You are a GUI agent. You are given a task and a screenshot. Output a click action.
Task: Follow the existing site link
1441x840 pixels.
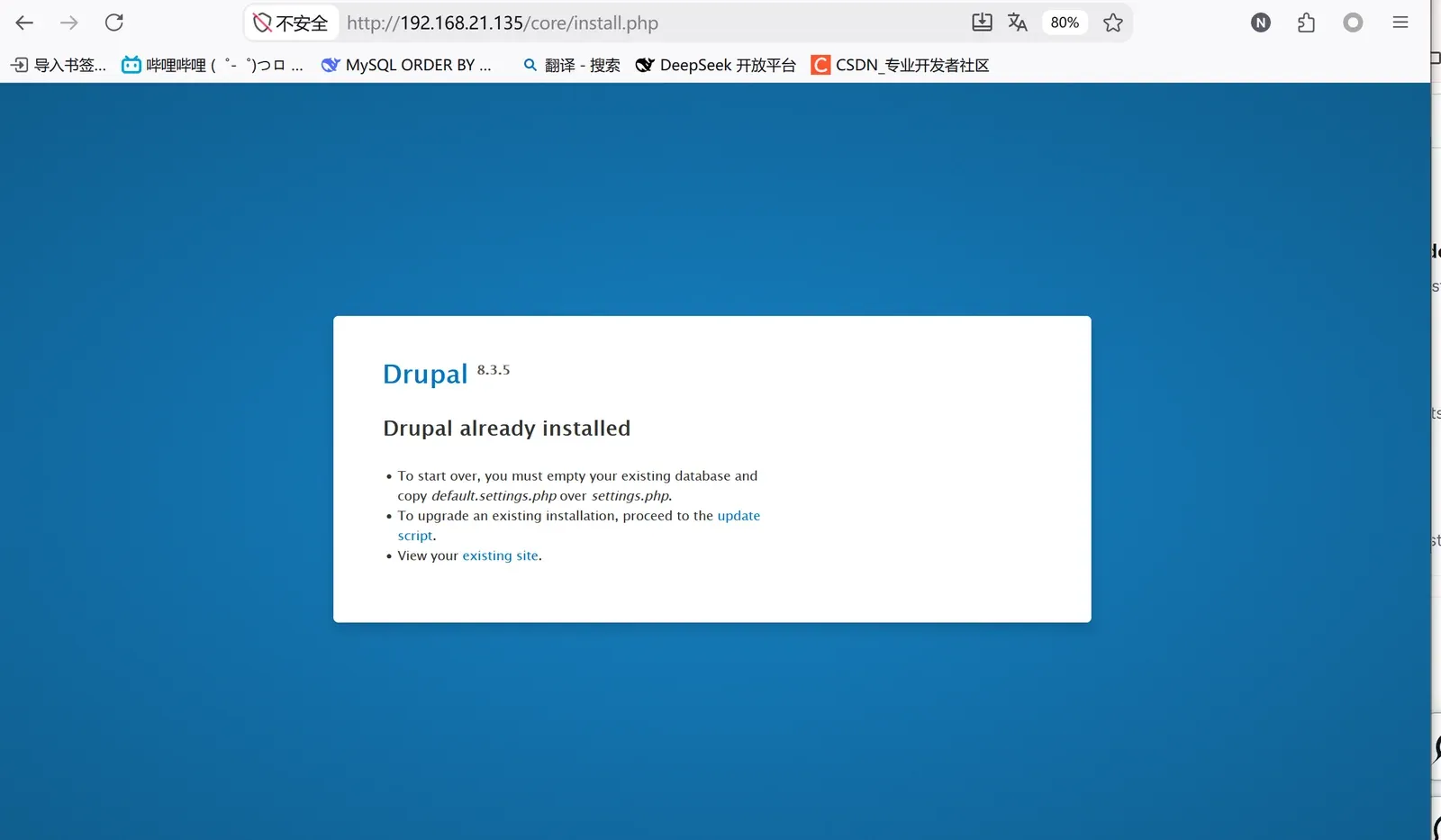500,555
